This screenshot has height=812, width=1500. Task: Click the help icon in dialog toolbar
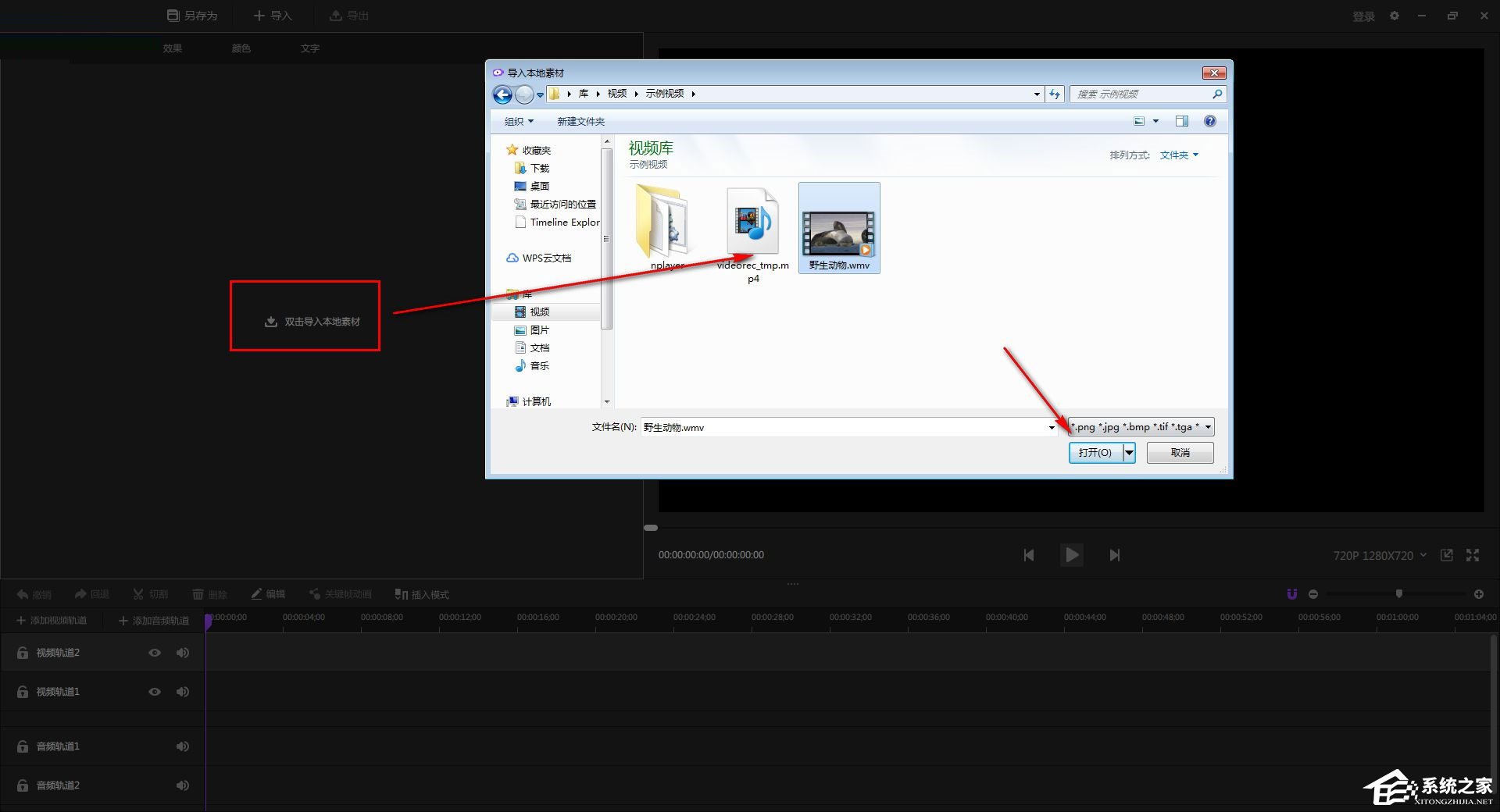pos(1209,121)
